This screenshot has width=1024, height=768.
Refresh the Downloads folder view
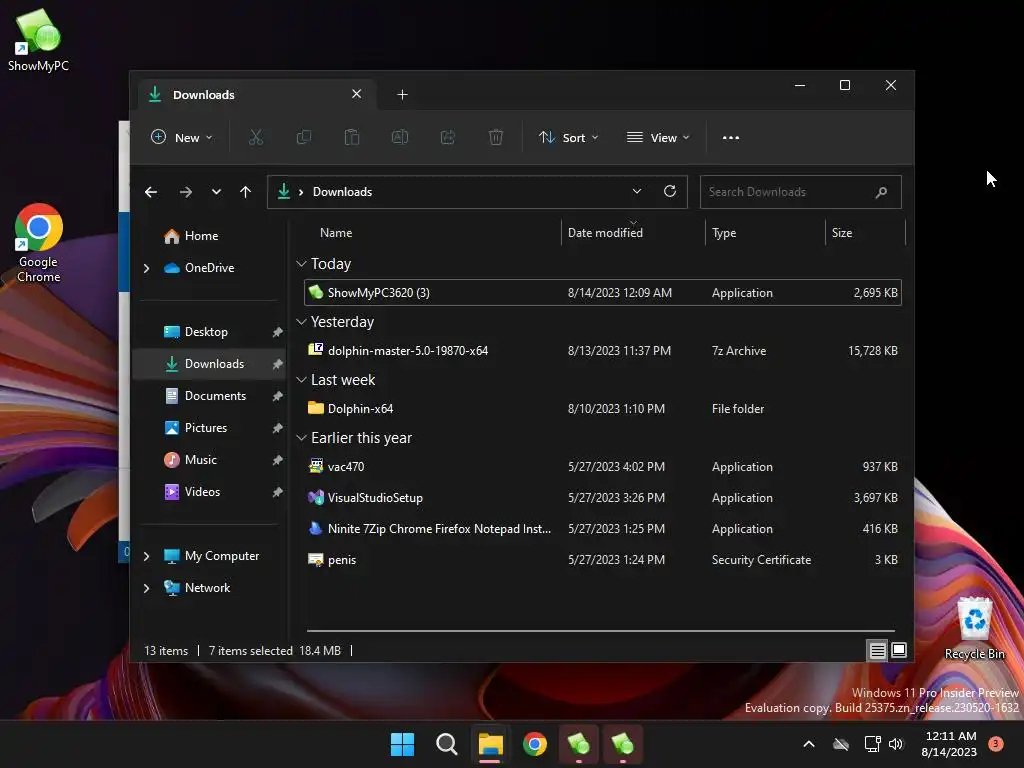[x=670, y=191]
